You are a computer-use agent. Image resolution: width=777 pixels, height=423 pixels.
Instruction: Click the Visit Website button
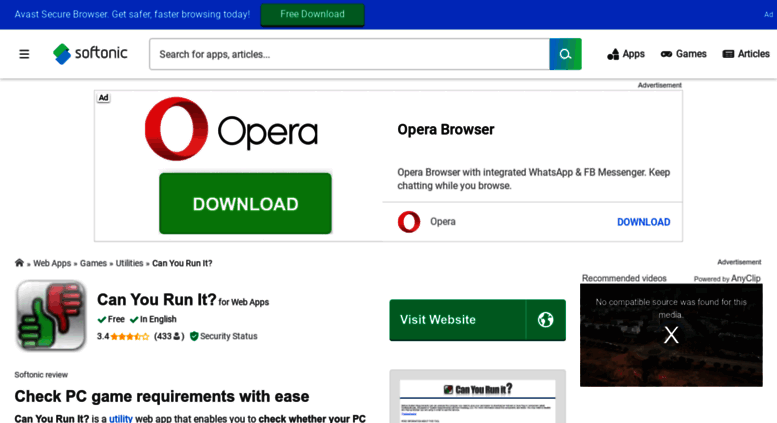coord(477,320)
